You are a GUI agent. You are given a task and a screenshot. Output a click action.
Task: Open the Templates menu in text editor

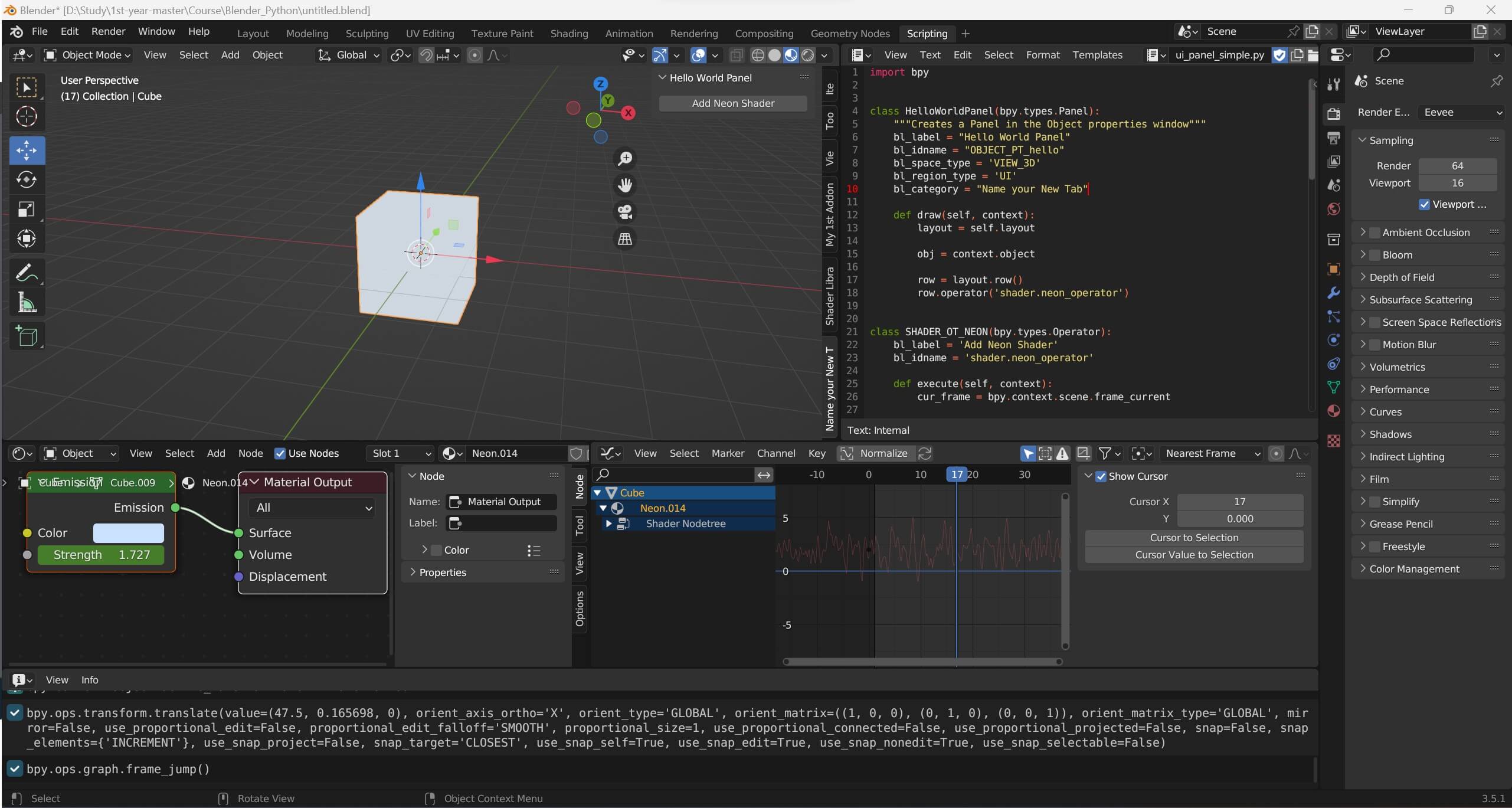1097,55
